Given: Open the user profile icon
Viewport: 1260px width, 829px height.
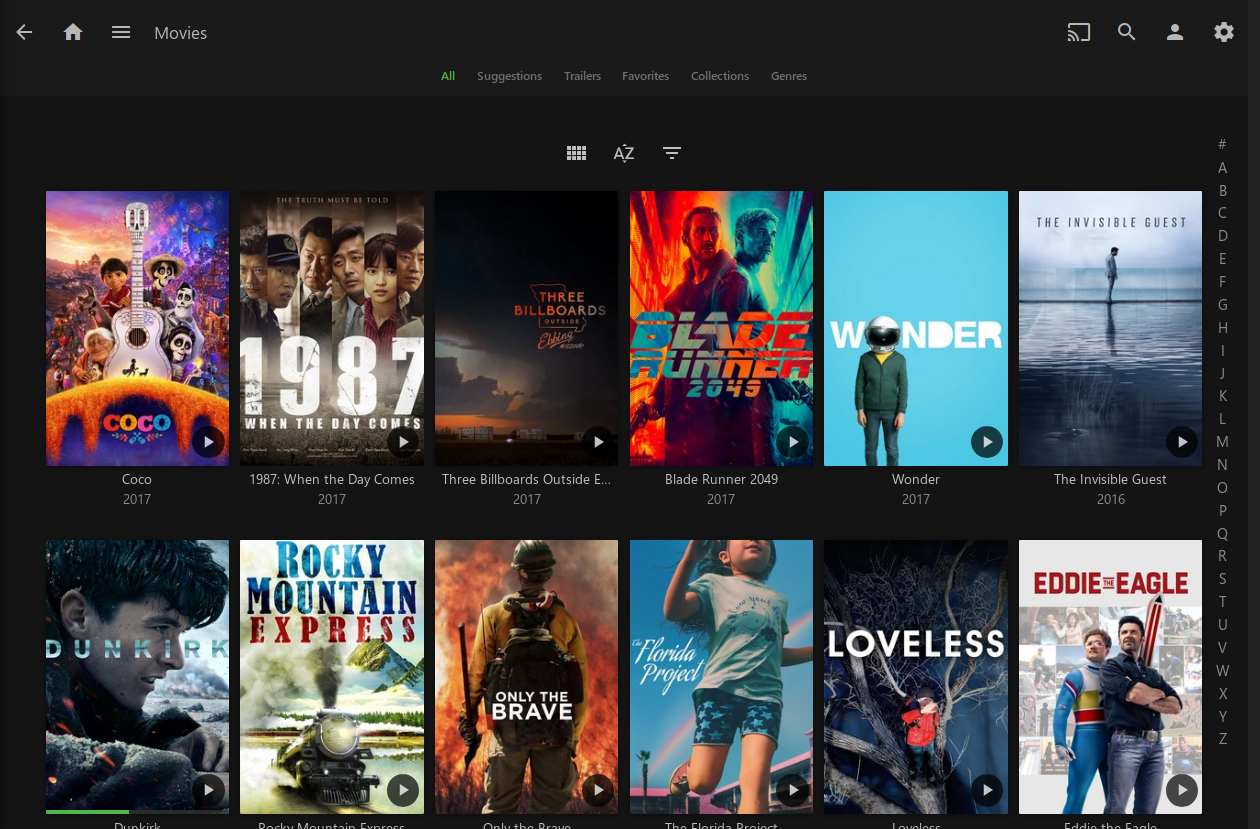Looking at the screenshot, I should [1175, 31].
